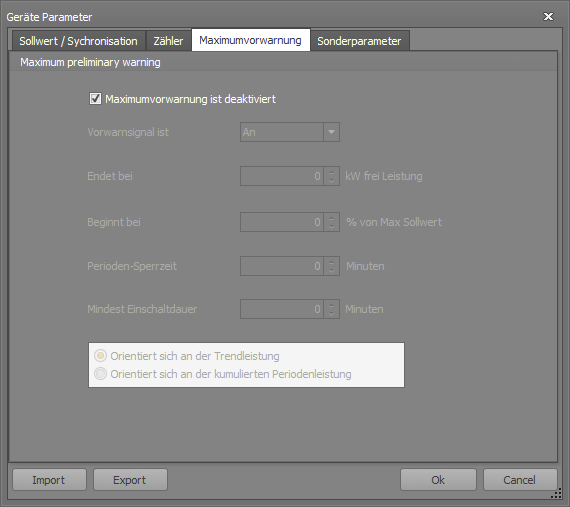Click the Maximum preliminary warning heading

pos(90,62)
